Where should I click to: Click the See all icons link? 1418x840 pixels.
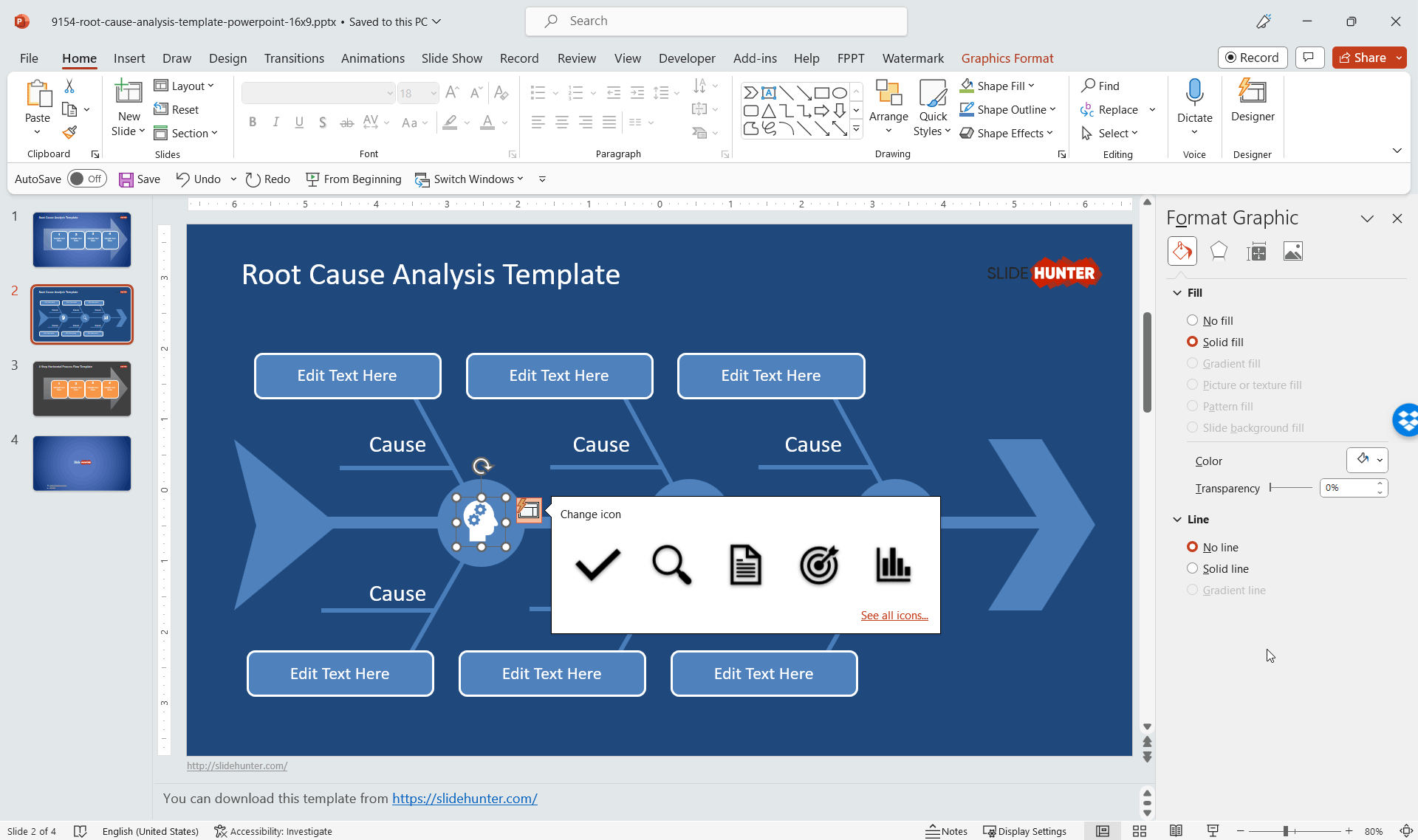coord(894,616)
